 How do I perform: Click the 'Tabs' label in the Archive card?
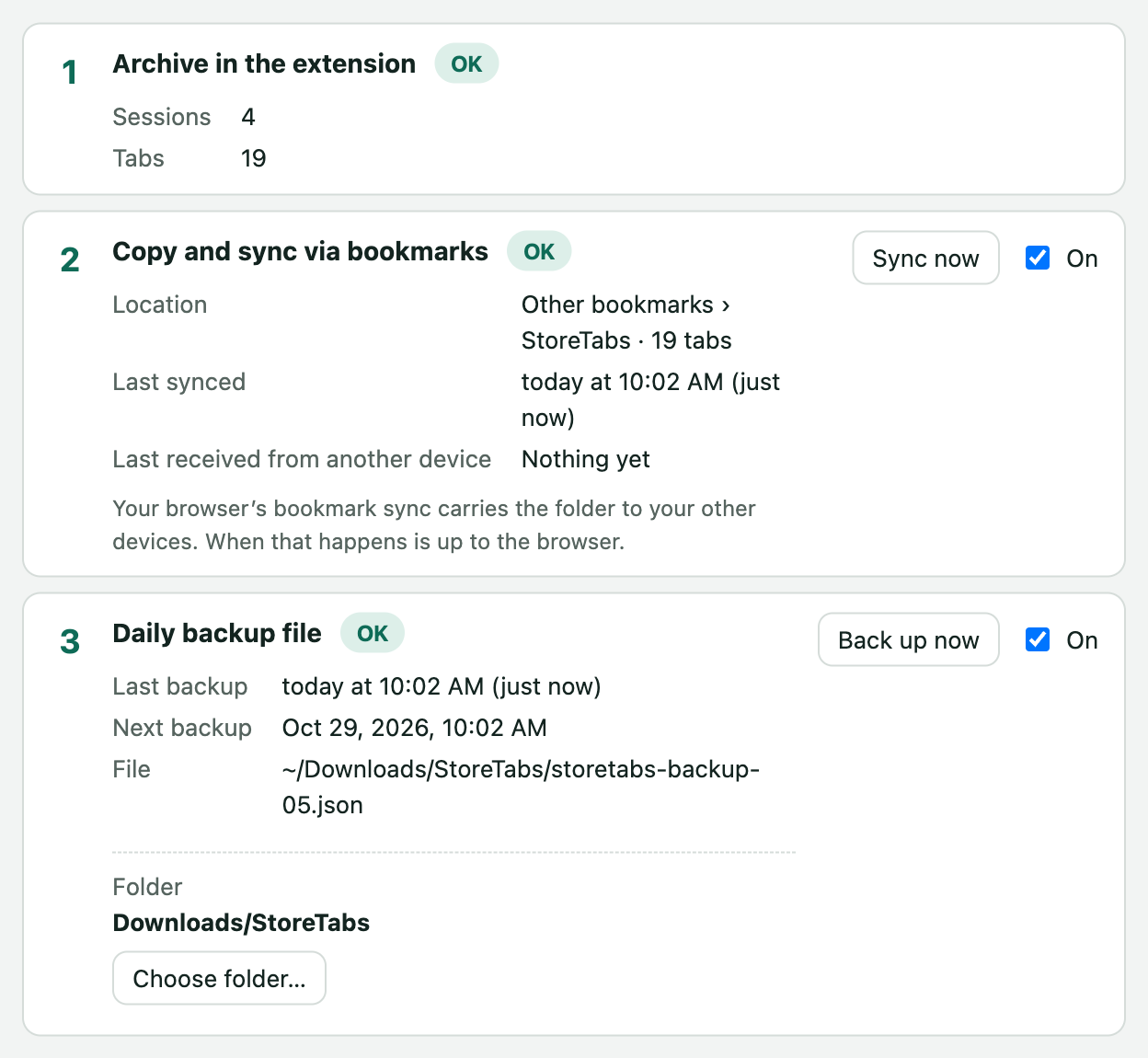[x=139, y=158]
